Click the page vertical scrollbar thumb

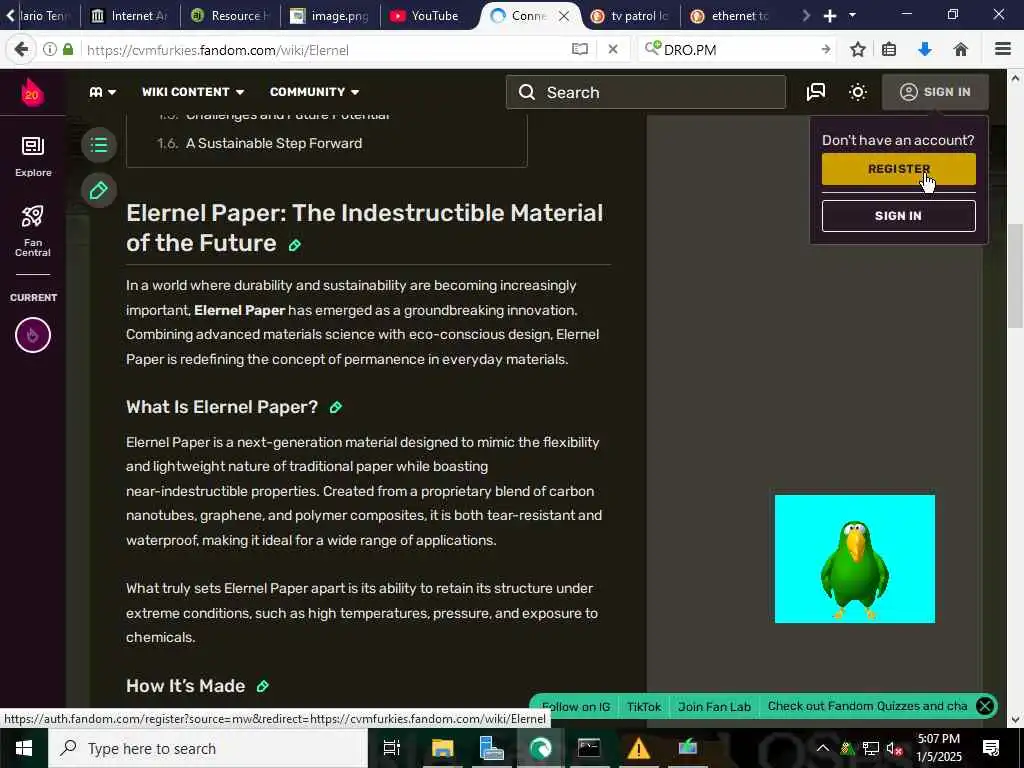click(1014, 276)
